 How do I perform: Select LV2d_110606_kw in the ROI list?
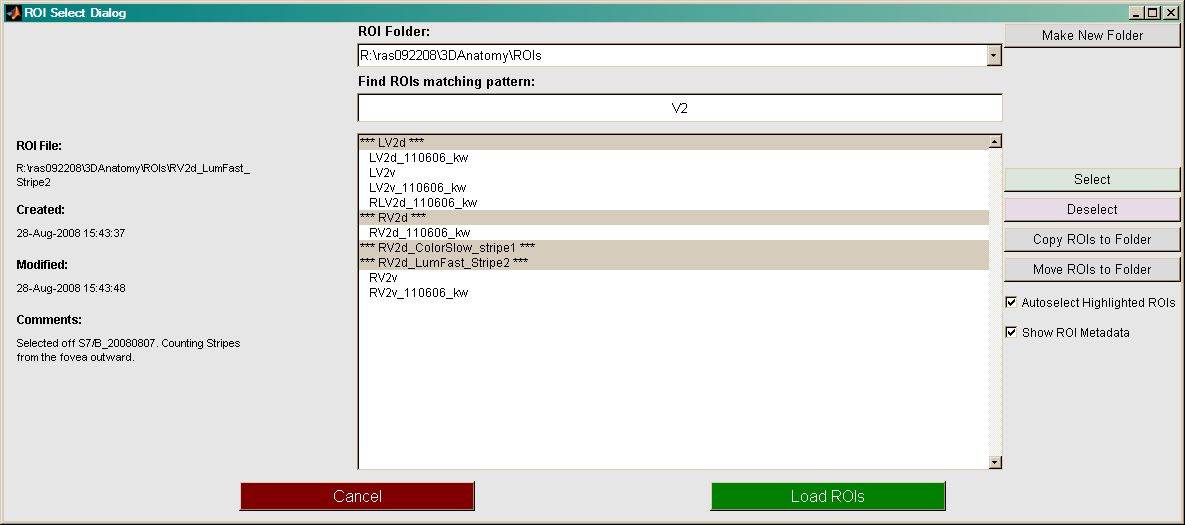tap(418, 158)
